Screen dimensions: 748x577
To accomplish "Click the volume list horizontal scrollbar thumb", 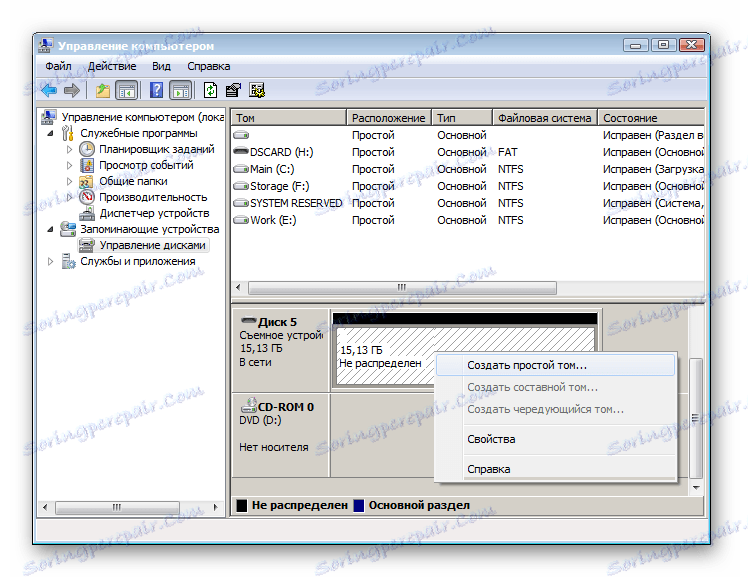I will 402,288.
